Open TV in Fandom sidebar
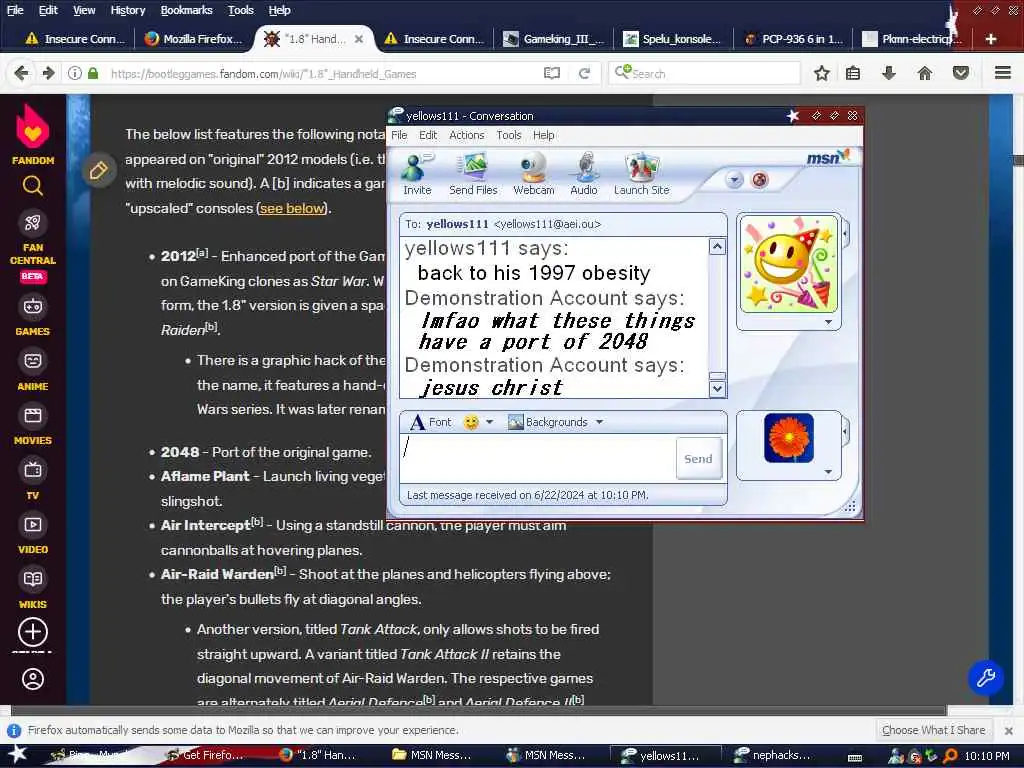 click(x=33, y=479)
